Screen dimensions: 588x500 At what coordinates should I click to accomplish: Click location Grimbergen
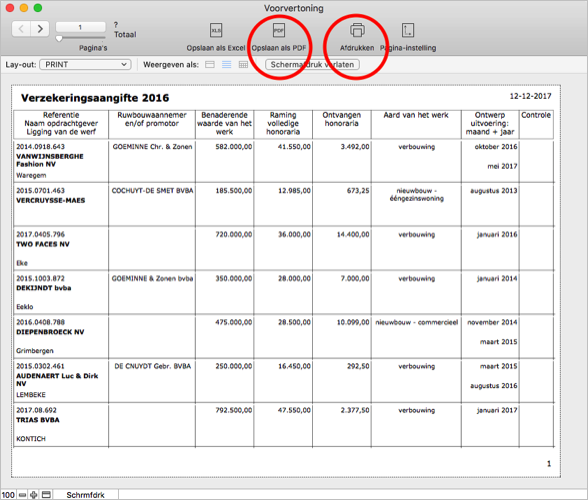click(35, 351)
